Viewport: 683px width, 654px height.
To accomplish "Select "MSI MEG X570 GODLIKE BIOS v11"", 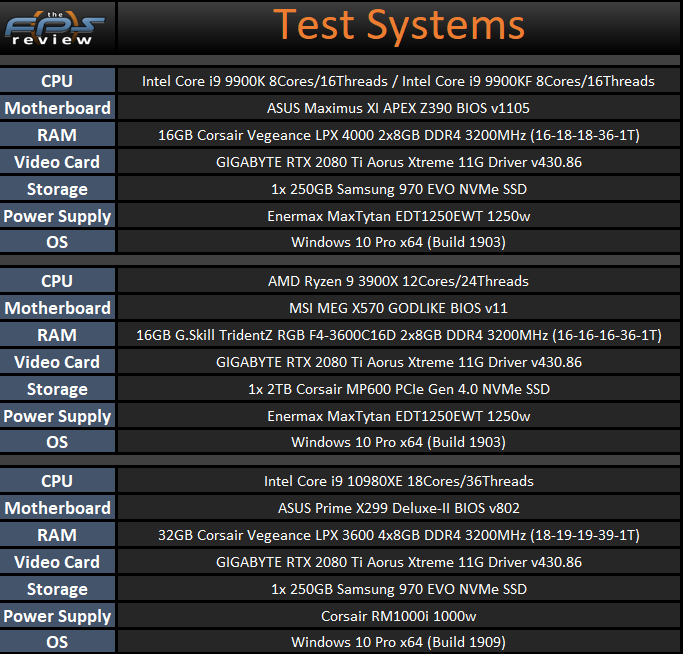I will tap(398, 308).
